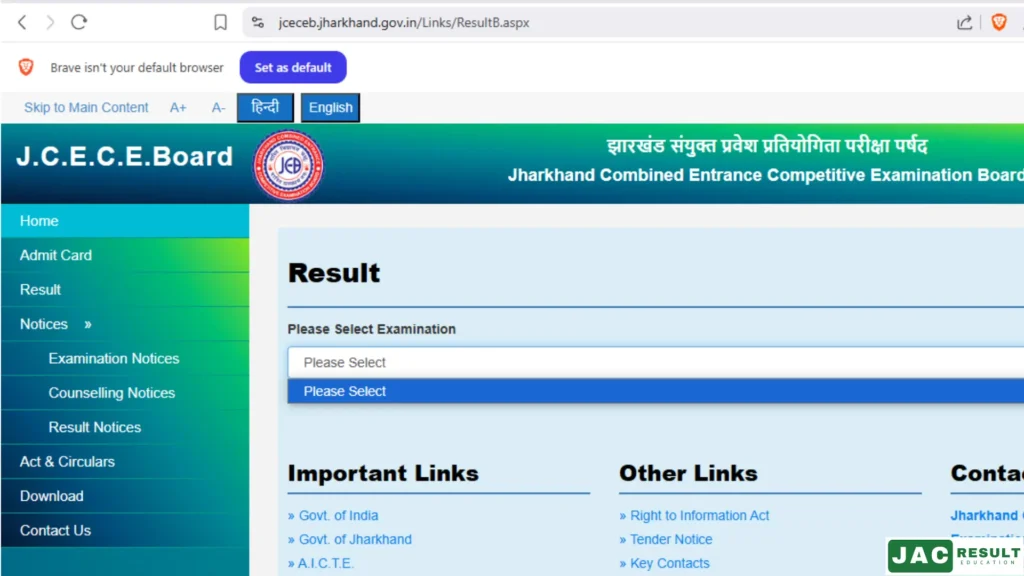Open the Contact Us menu item
This screenshot has width=1024, height=576.
pos(125,530)
